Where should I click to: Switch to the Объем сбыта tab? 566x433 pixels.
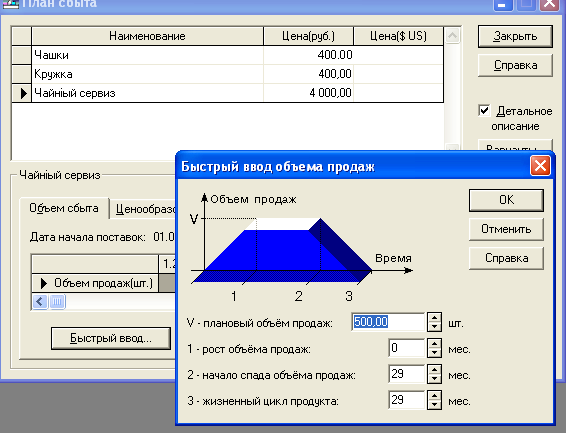[64, 208]
